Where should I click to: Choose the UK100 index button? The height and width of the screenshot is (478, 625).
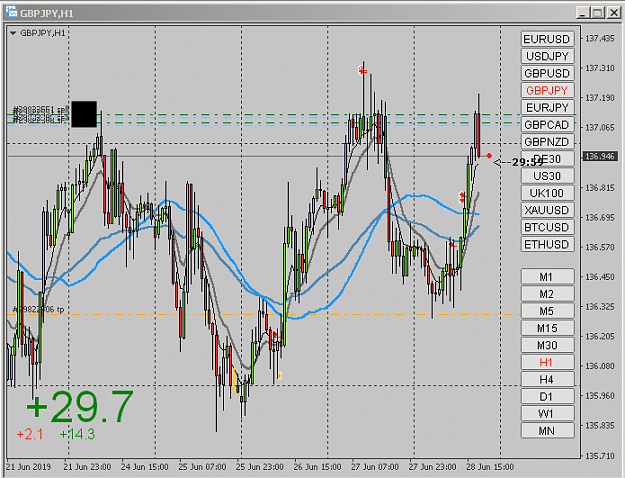point(547,193)
